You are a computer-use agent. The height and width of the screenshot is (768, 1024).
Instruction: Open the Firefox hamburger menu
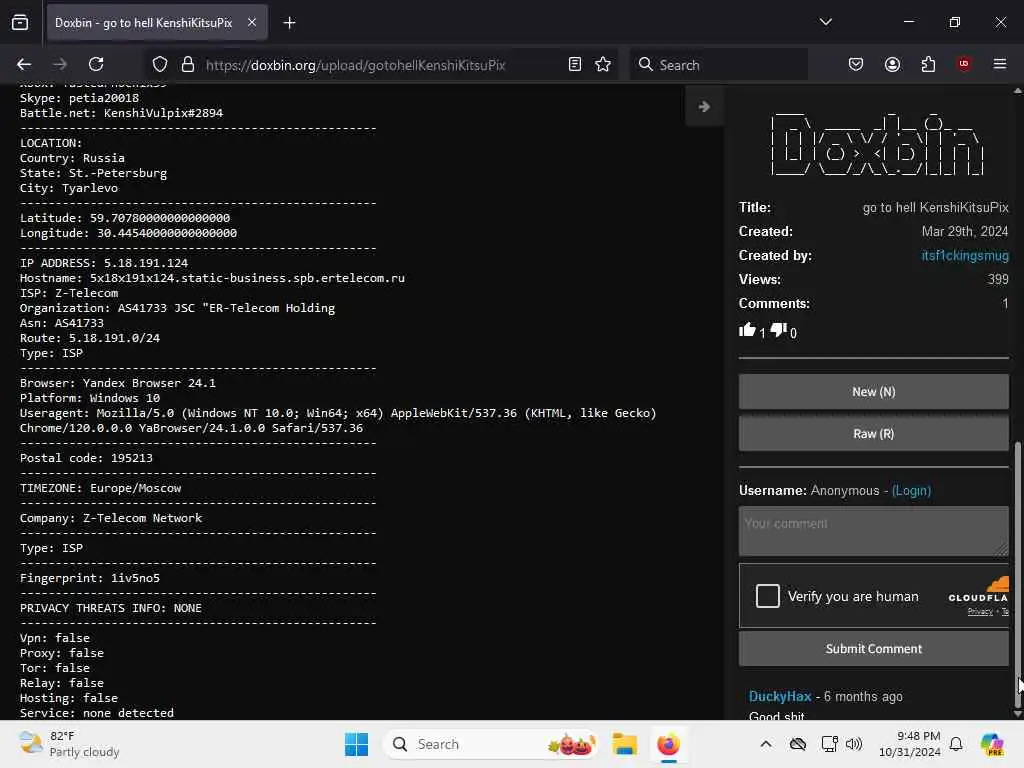pyautogui.click(x=1000, y=64)
